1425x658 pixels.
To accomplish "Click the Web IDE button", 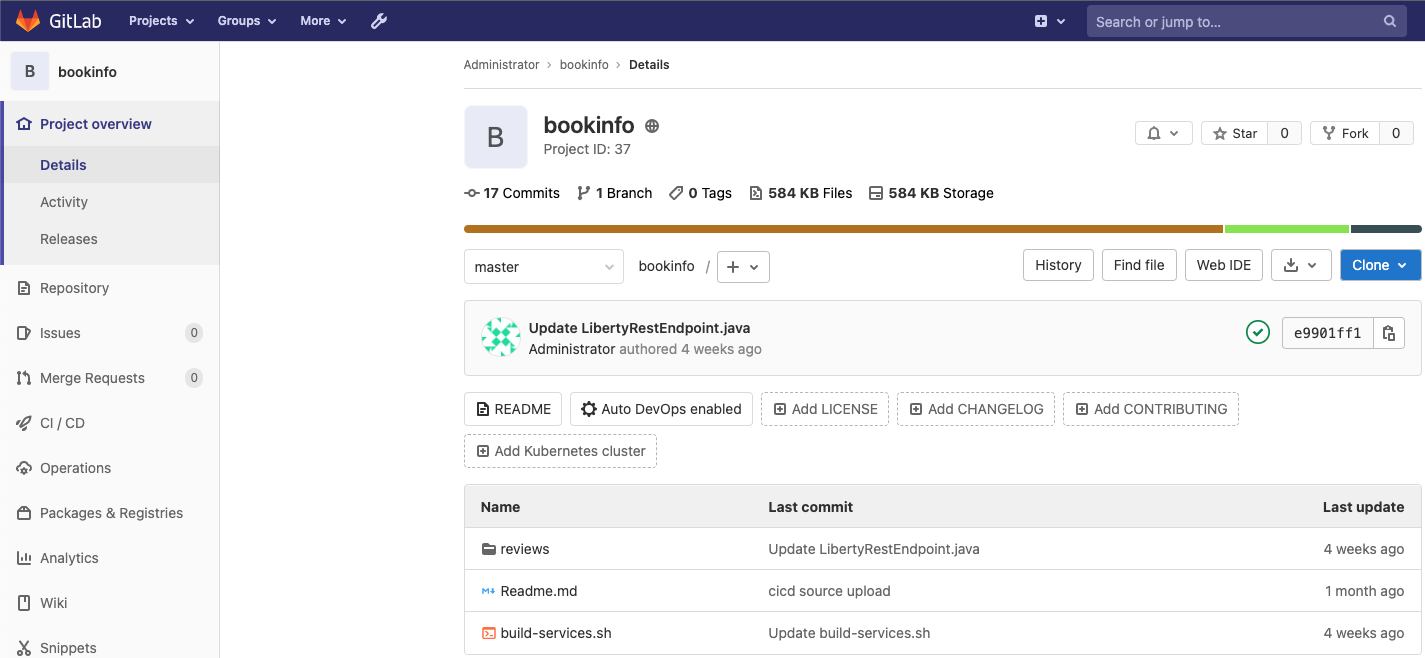I will 1223,265.
